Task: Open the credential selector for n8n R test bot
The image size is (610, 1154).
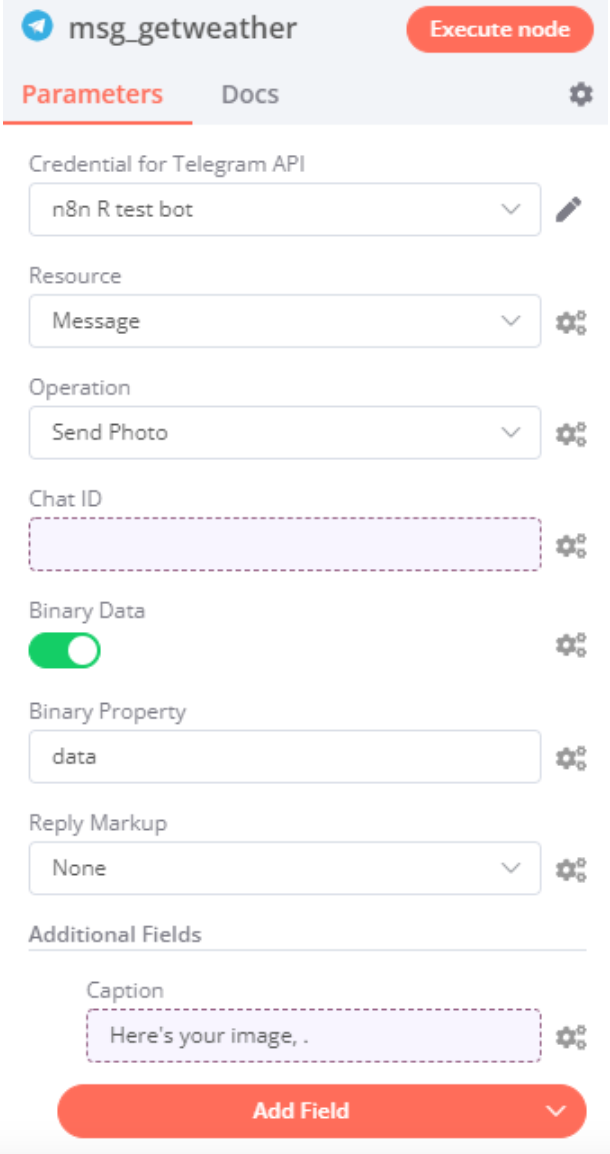Action: tap(285, 208)
